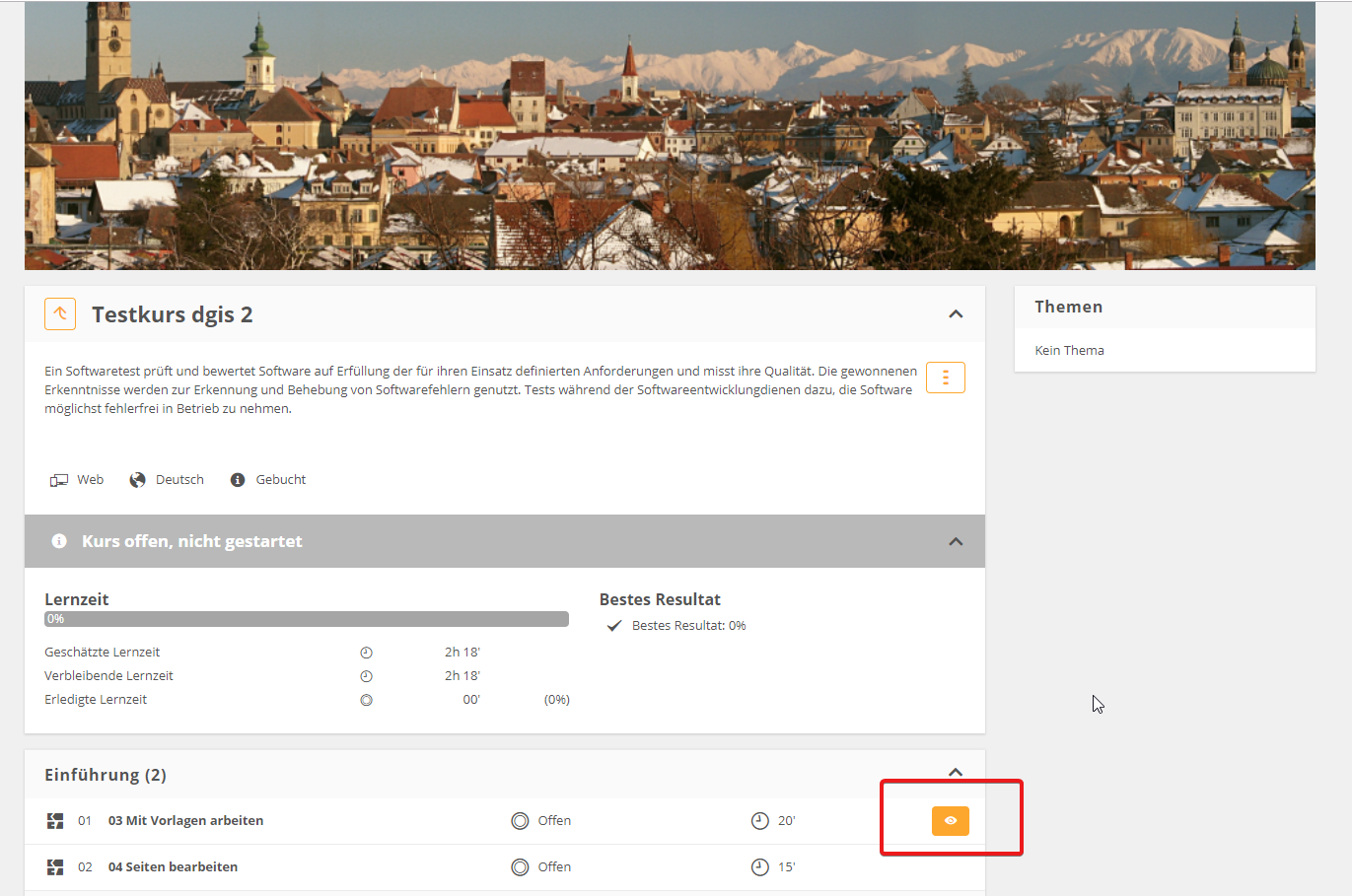This screenshot has width=1352, height=896.
Task: Click the city skyline banner image
Action: [x=670, y=136]
